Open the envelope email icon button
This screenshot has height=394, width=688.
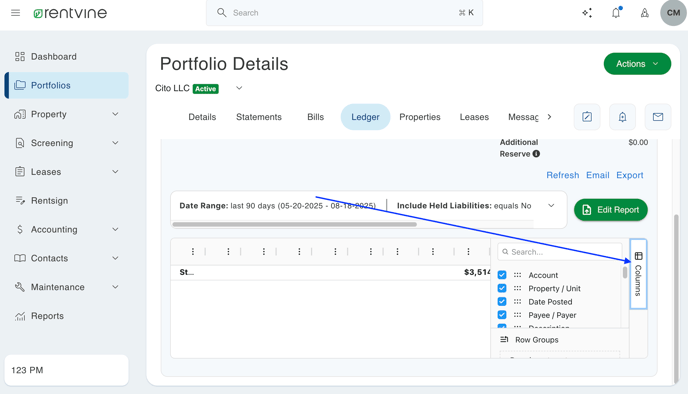(658, 117)
